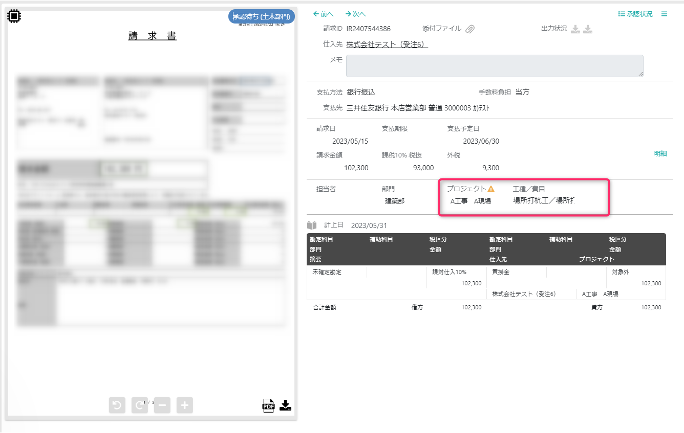Viewport: 684px width, 433px height.
Task: Click the first download icon beside 出力状況
Action: click(x=575, y=29)
